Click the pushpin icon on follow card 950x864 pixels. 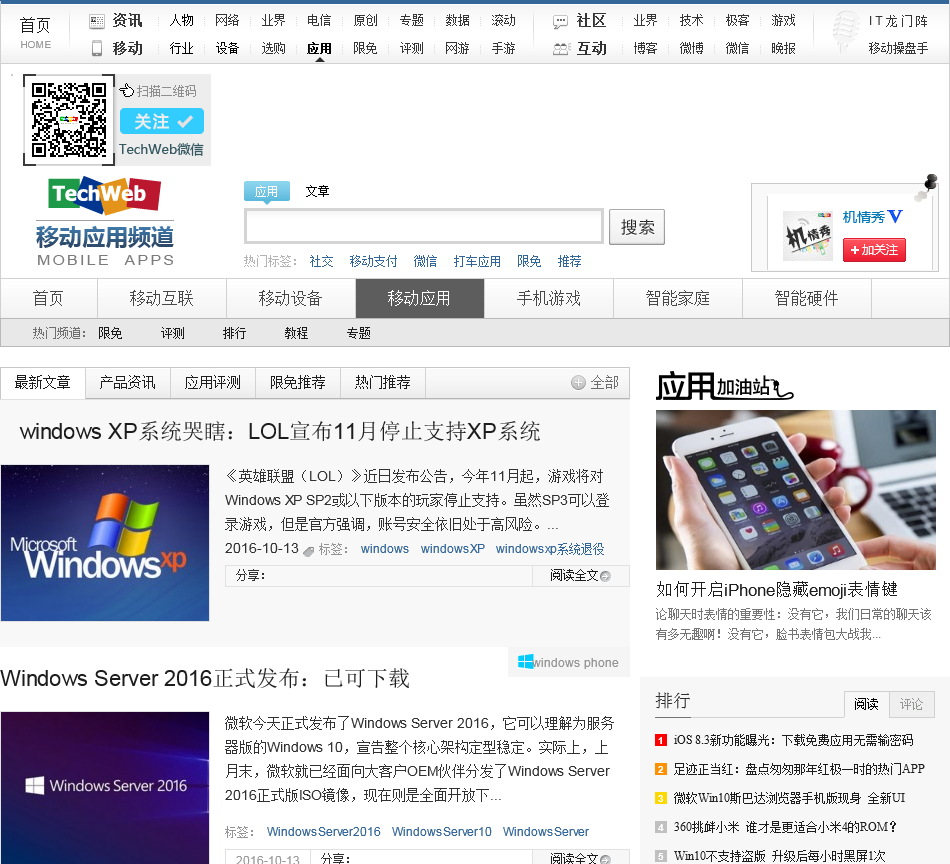[926, 187]
